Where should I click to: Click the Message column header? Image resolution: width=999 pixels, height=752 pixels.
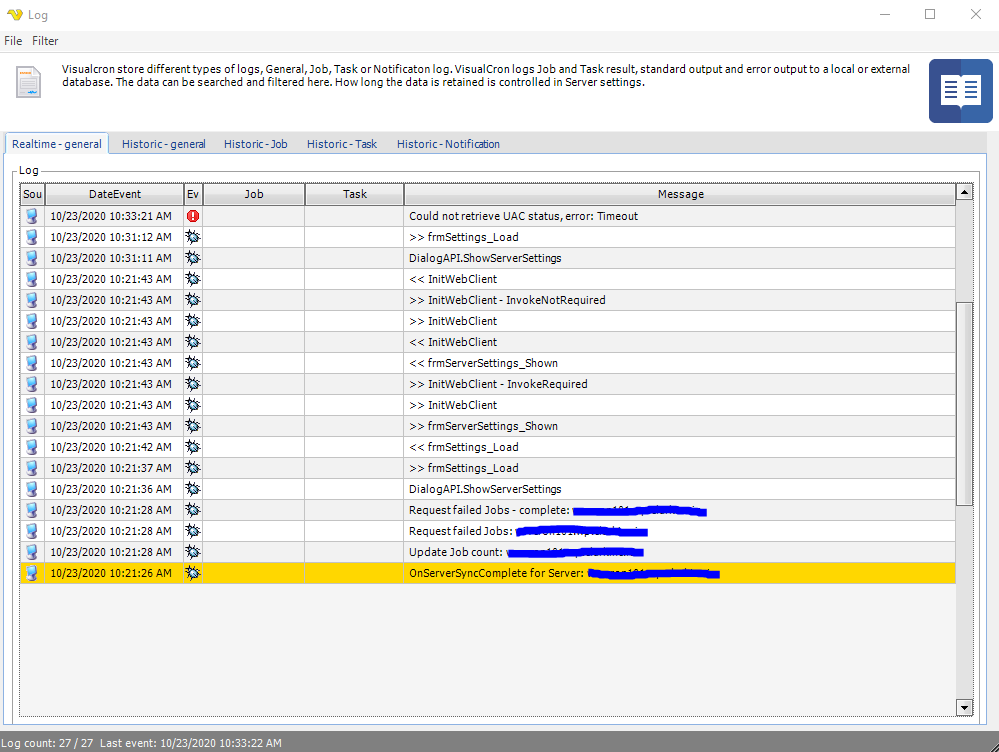pos(680,194)
